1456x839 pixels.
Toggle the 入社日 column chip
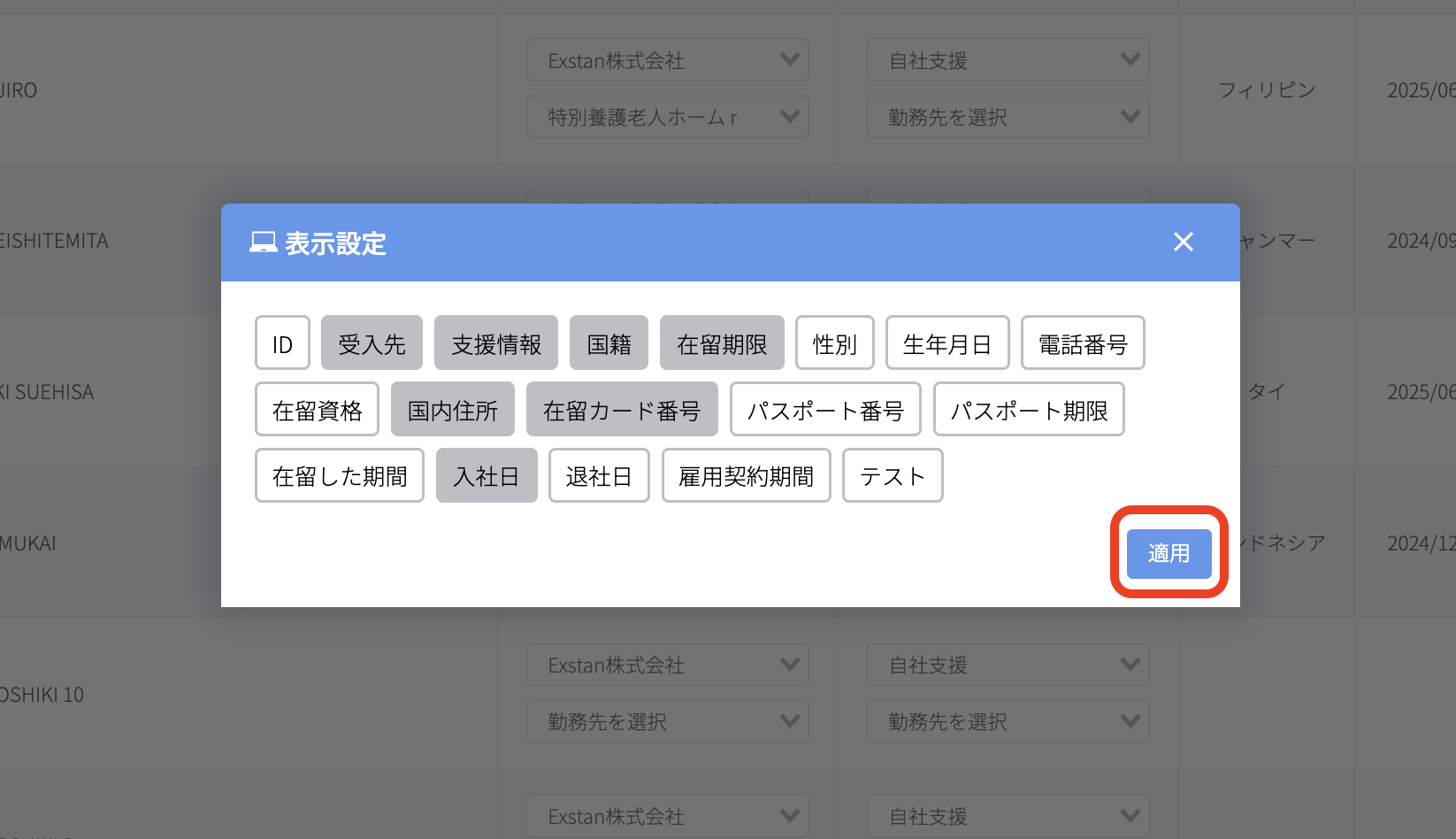[486, 476]
